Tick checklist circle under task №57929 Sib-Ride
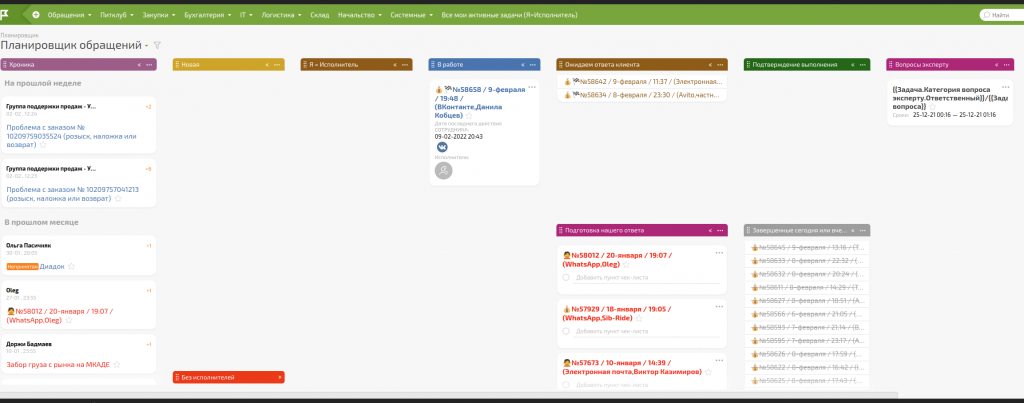 [x=566, y=330]
